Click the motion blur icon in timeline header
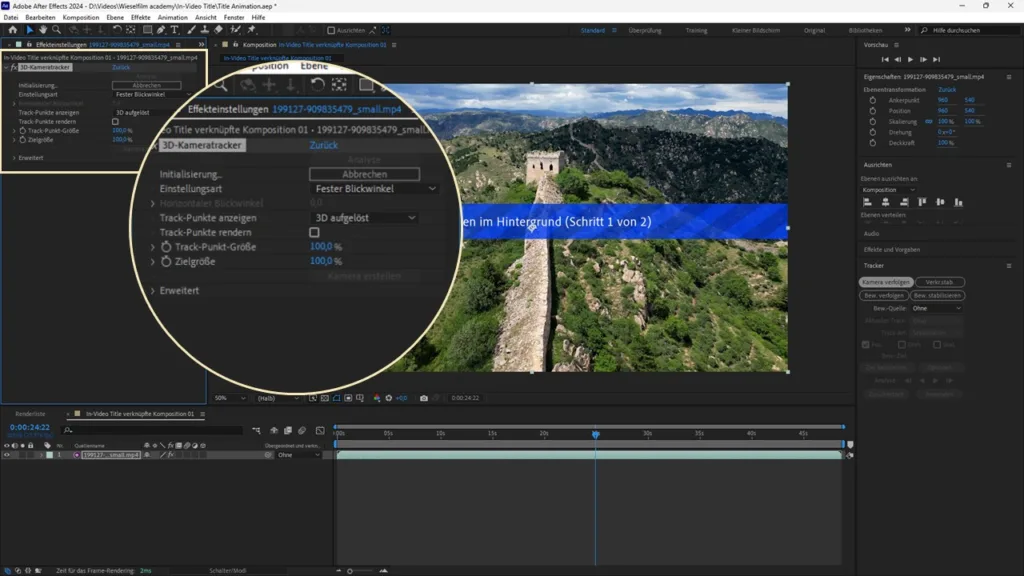The height and width of the screenshot is (576, 1024). click(x=302, y=430)
